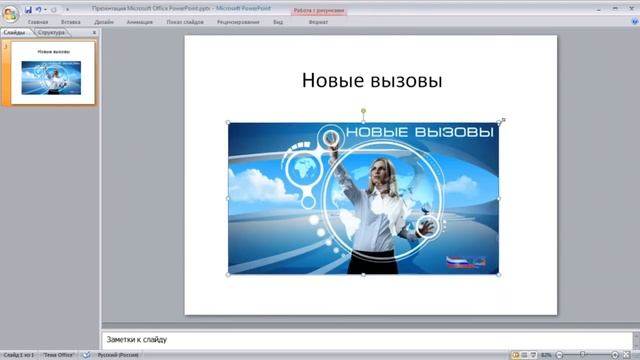The height and width of the screenshot is (360, 640).
Task: Fit slide to current window icon
Action: coord(627,355)
